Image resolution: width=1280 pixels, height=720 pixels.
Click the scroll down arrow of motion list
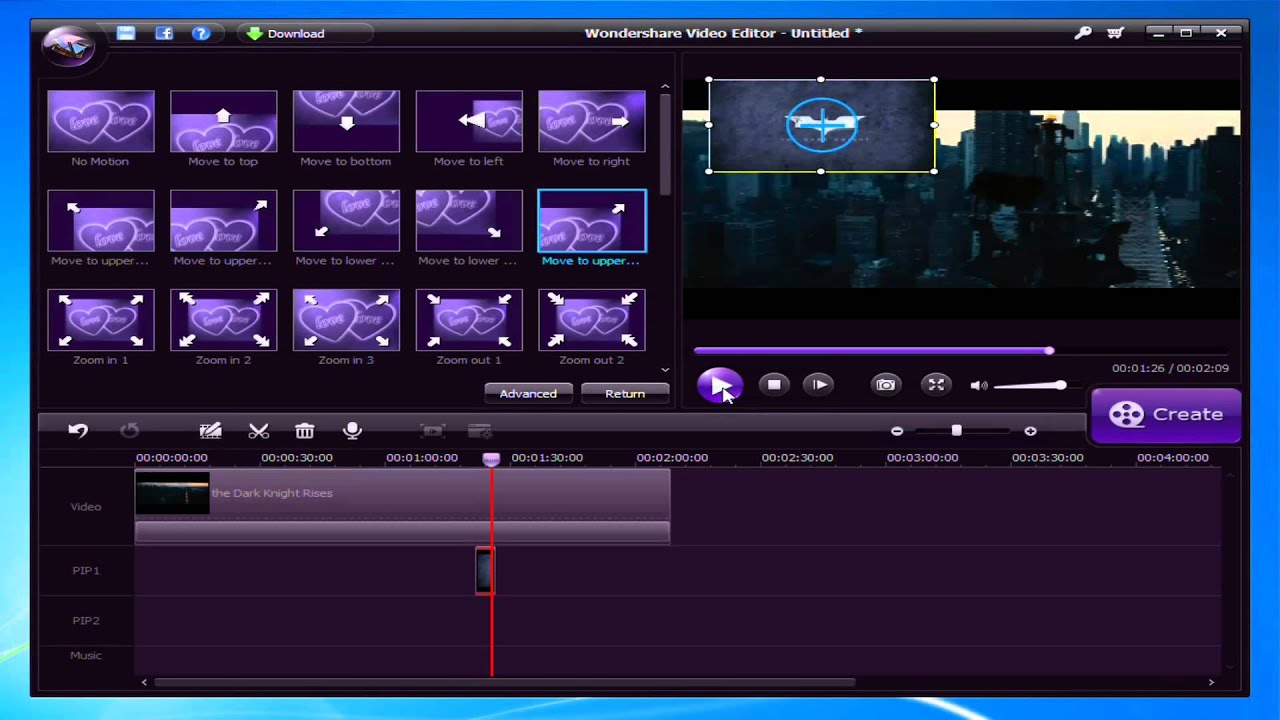[665, 369]
